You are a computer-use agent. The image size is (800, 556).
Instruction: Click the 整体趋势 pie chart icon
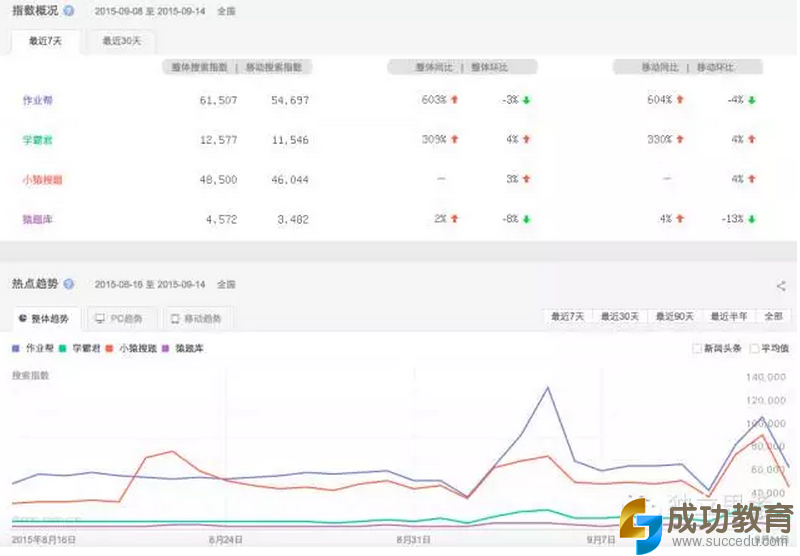(x=23, y=319)
